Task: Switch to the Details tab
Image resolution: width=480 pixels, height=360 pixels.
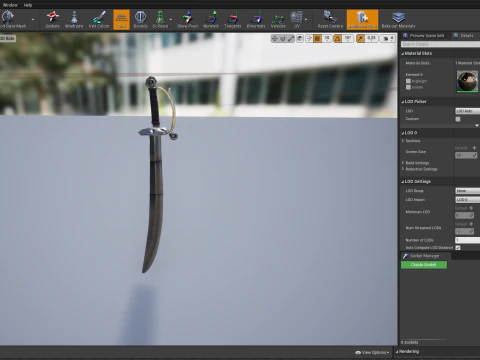Action: coord(465,35)
